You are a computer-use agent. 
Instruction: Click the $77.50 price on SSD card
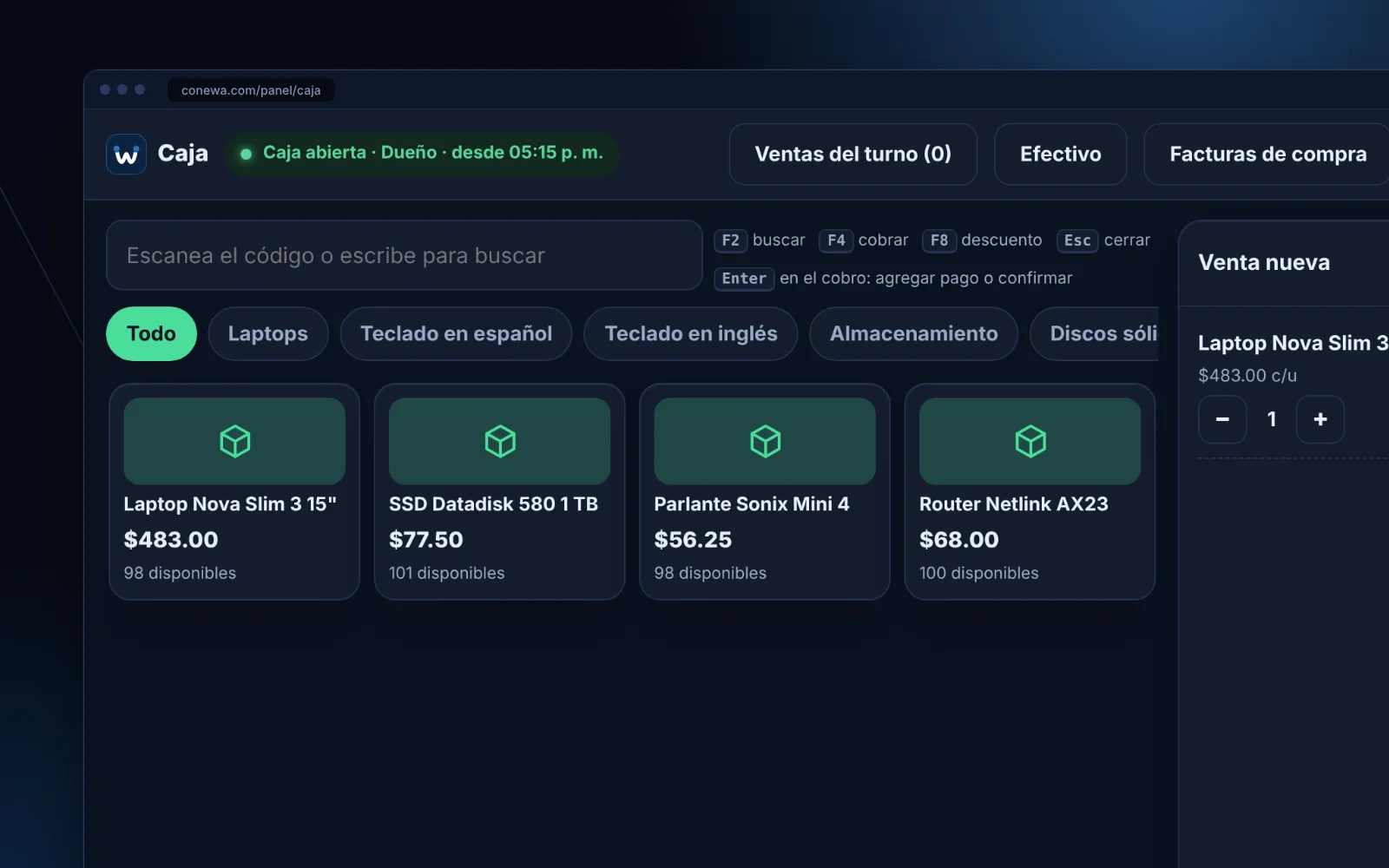coord(426,540)
